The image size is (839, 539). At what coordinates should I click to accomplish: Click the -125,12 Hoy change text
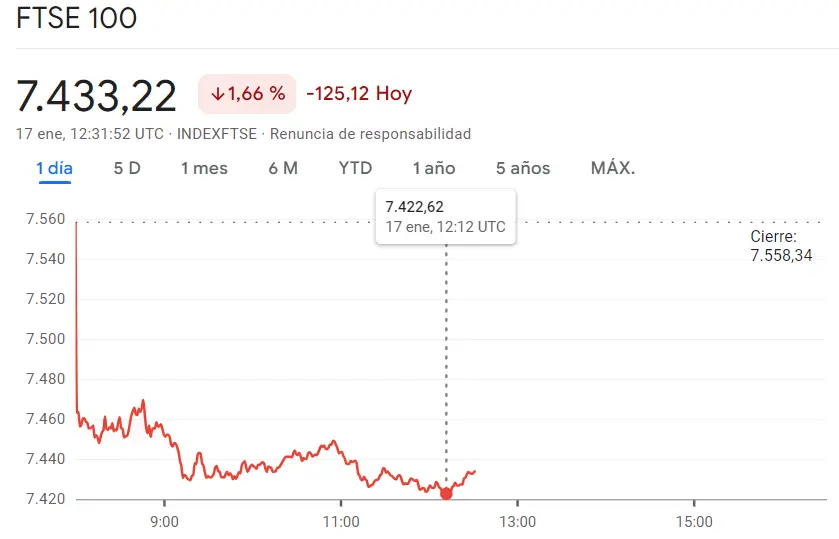point(359,94)
